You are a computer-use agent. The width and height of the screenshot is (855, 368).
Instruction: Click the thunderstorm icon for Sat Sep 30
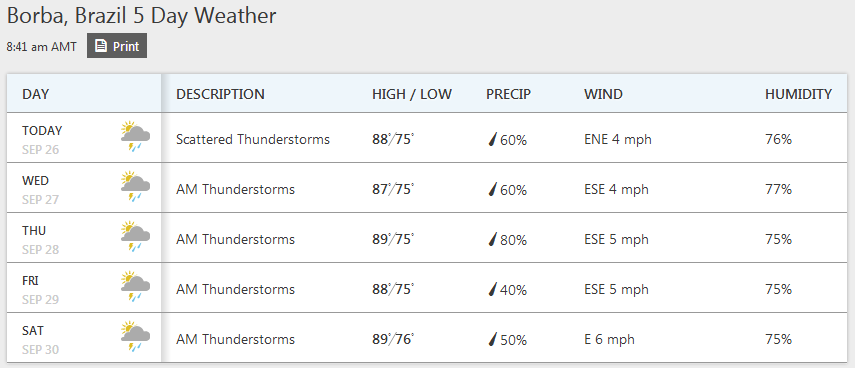(x=135, y=337)
